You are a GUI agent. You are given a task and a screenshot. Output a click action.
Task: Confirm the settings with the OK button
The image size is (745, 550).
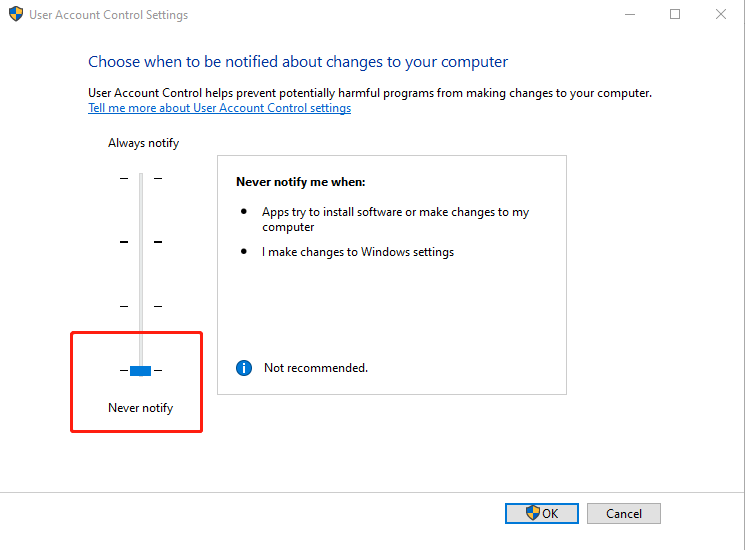[542, 513]
